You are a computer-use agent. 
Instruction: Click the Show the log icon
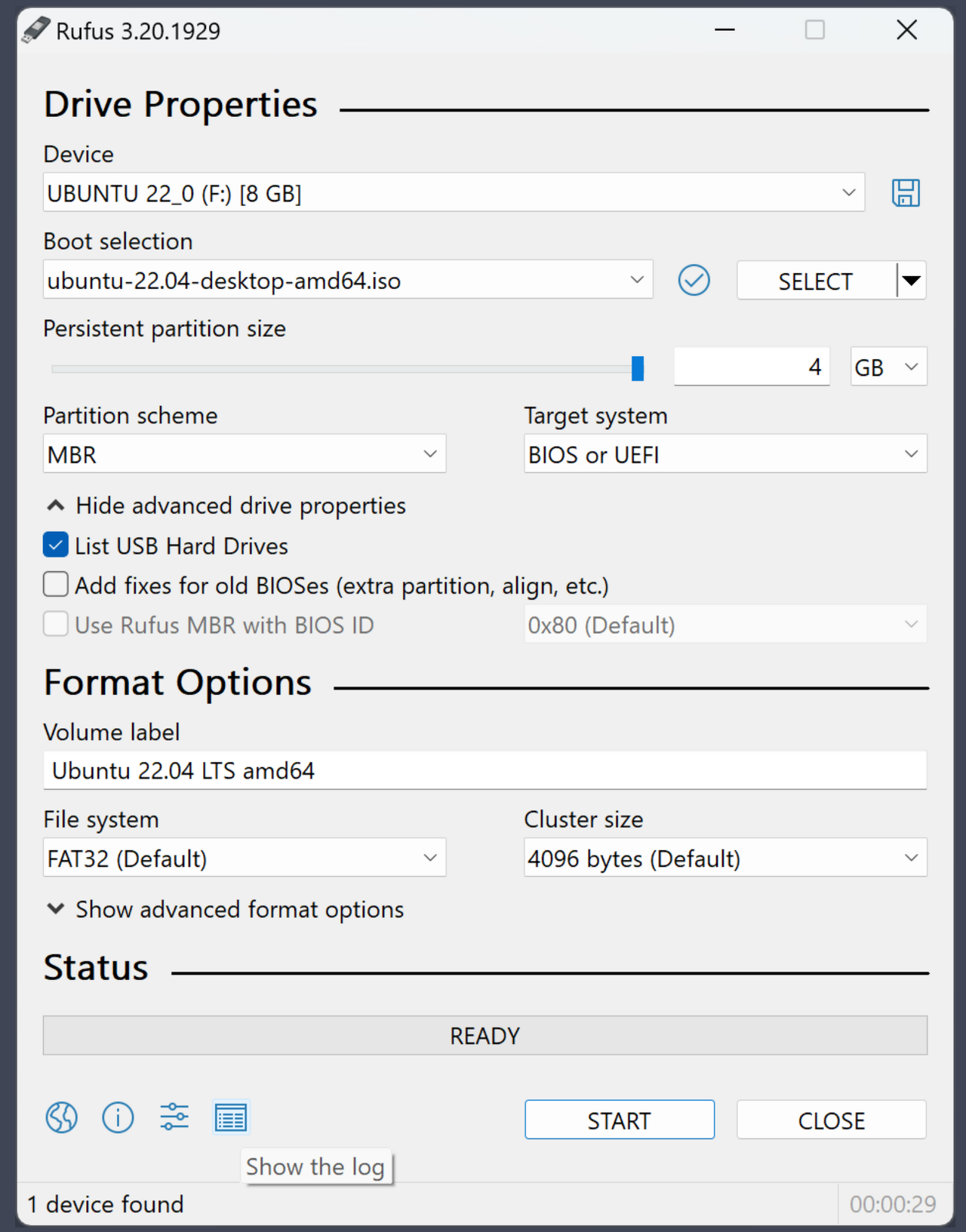point(231,1117)
